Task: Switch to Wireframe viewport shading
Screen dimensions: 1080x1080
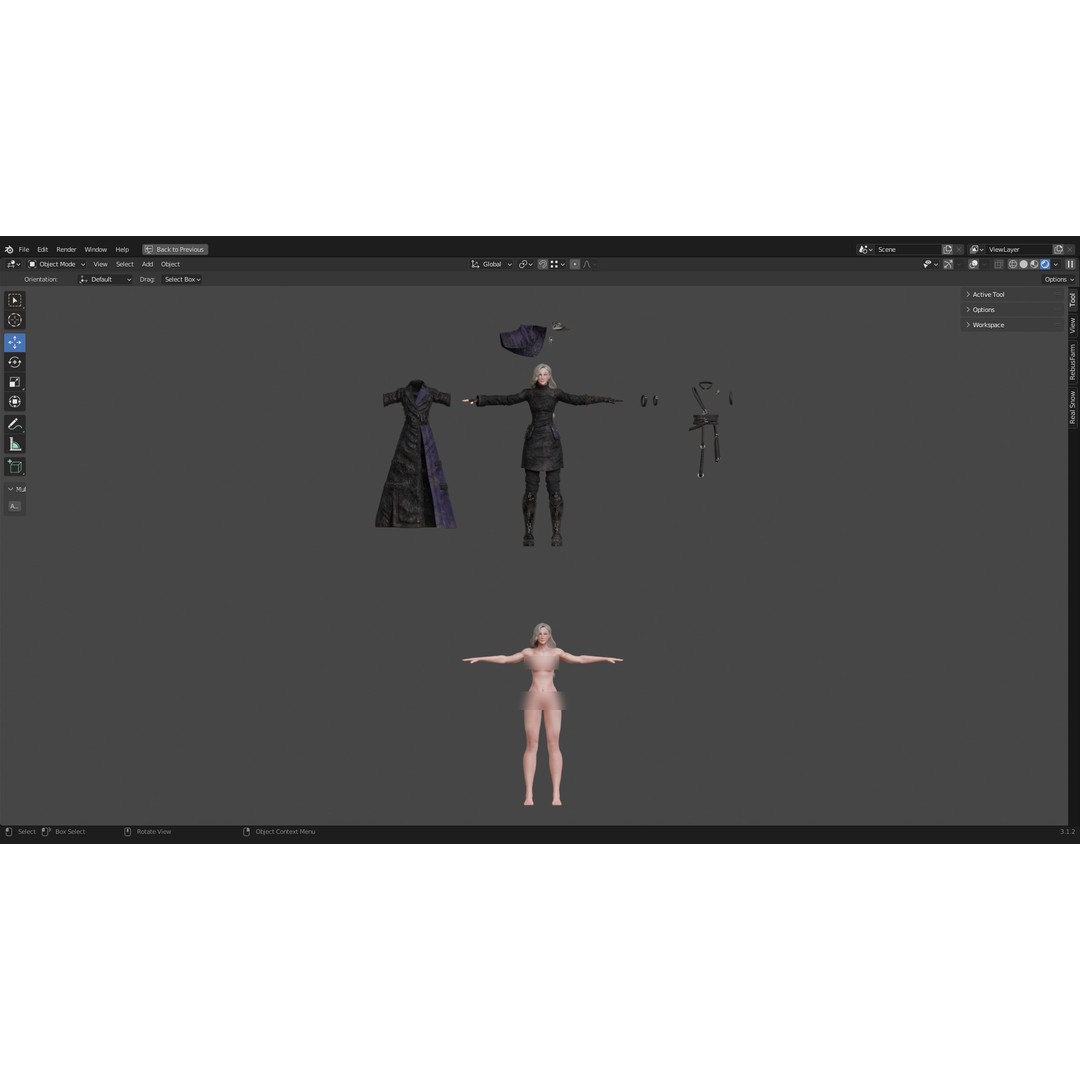Action: [x=1012, y=264]
